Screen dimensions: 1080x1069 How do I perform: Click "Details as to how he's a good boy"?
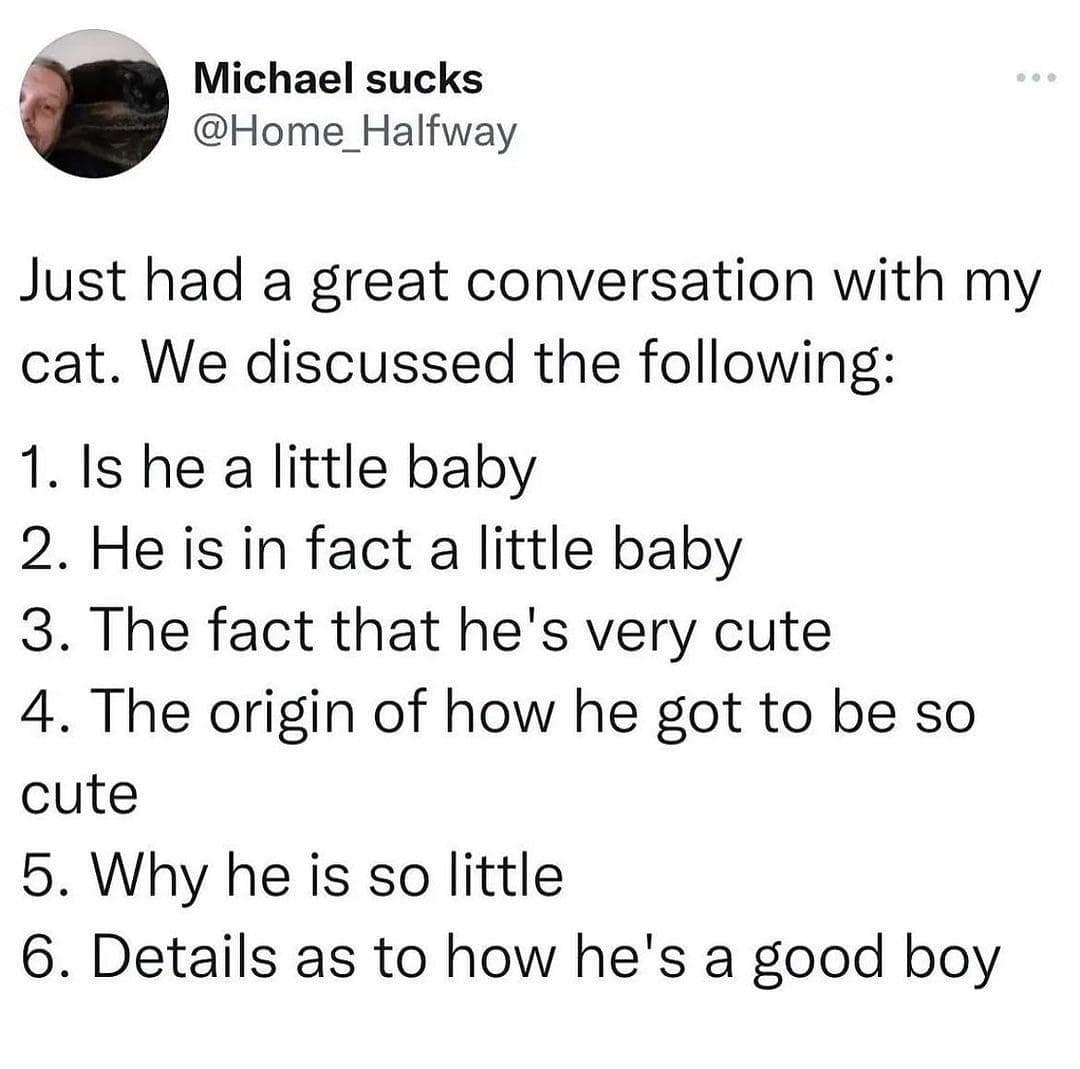(510, 957)
